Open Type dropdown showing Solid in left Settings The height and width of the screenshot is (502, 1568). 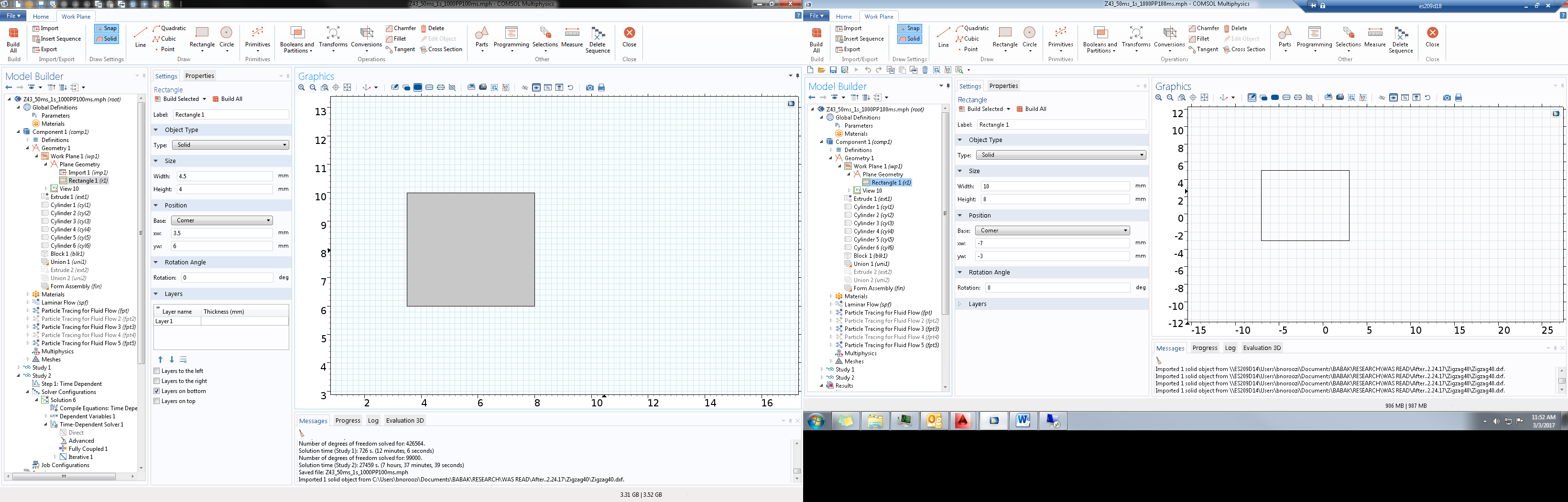tap(229, 145)
